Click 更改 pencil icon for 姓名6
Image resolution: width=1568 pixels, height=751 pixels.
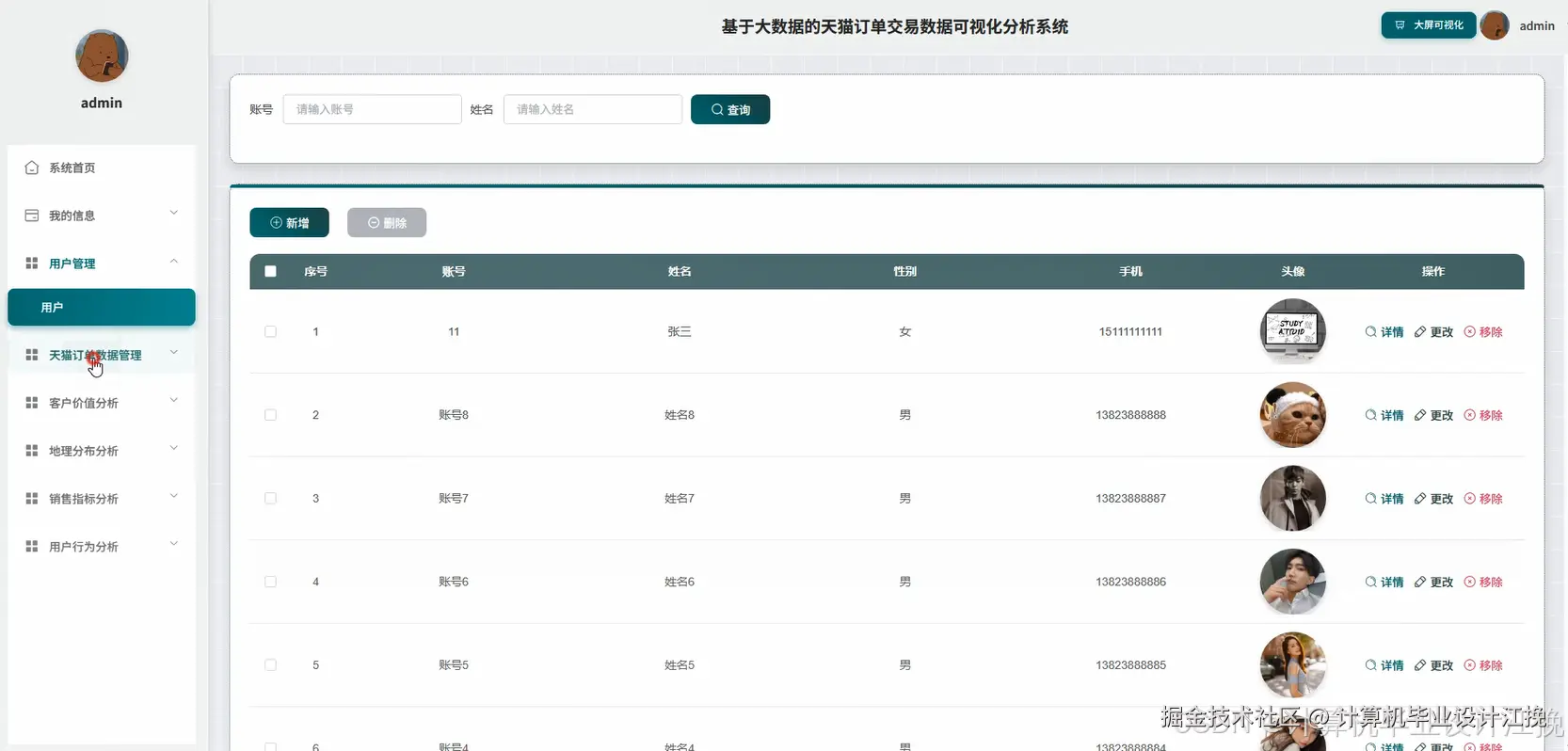1420,582
